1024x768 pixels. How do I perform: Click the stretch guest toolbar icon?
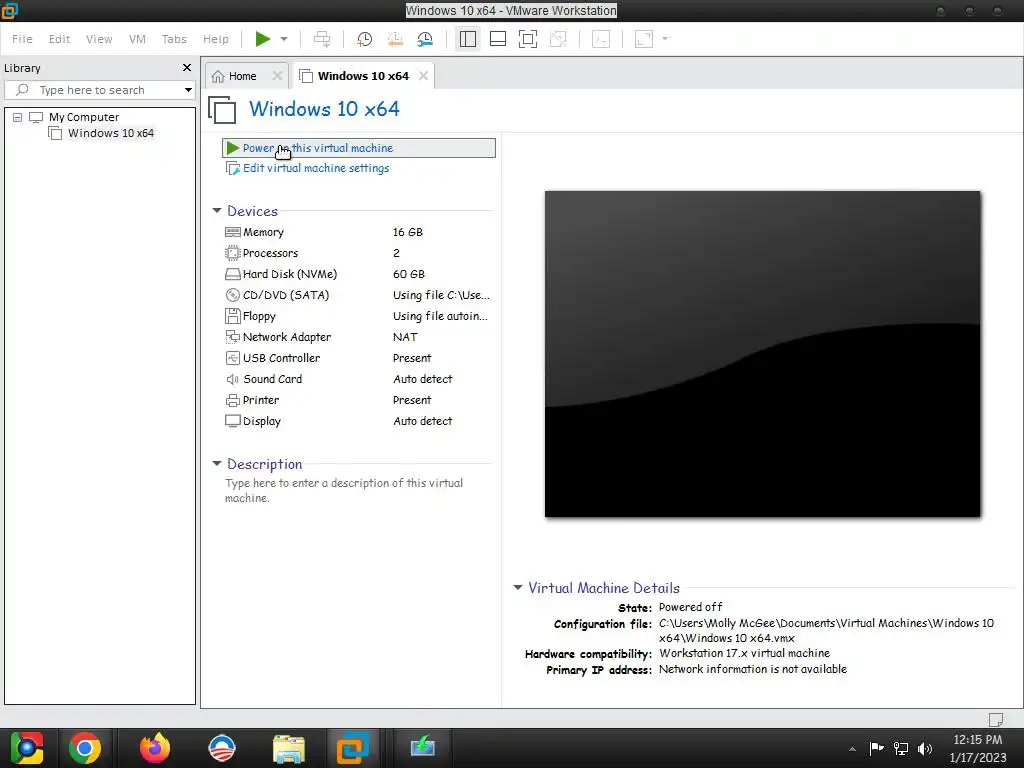(644, 39)
